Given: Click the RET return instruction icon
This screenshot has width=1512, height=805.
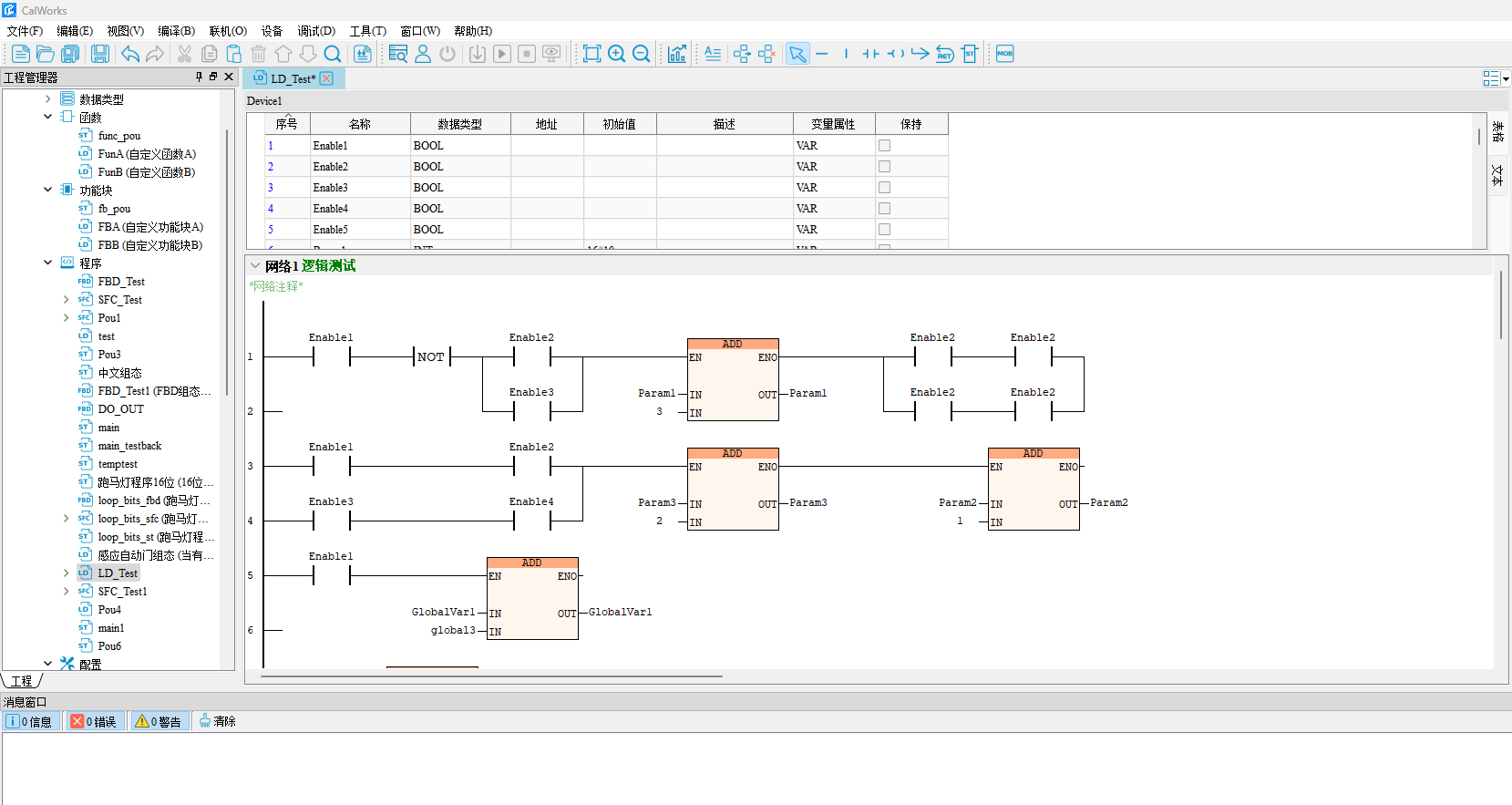Looking at the screenshot, I should click(945, 54).
